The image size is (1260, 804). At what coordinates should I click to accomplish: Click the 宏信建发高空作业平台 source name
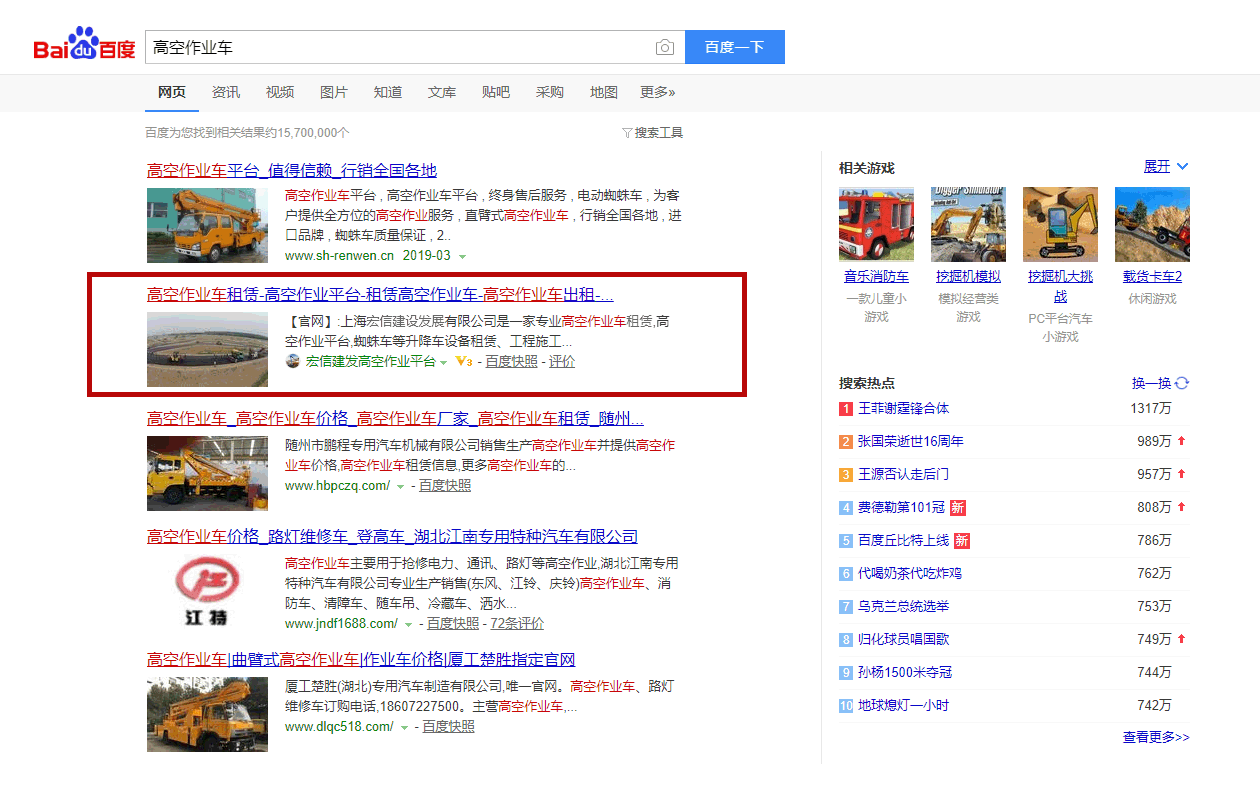[371, 362]
